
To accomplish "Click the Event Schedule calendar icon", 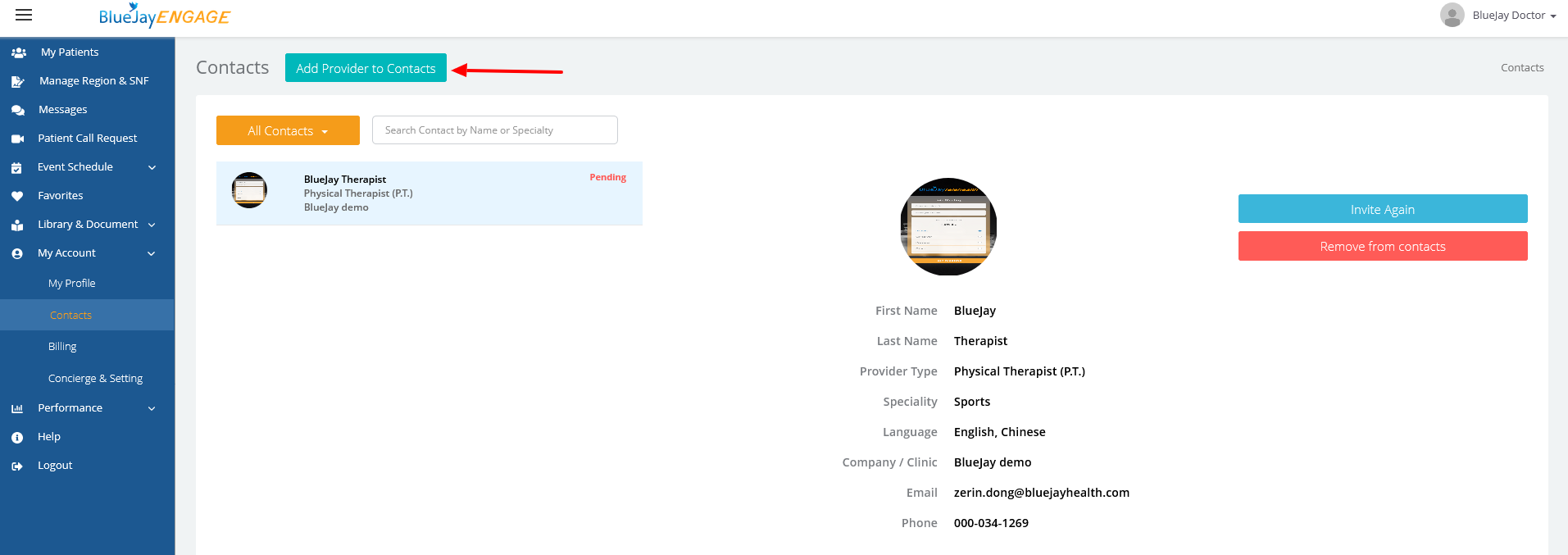I will pos(16,167).
